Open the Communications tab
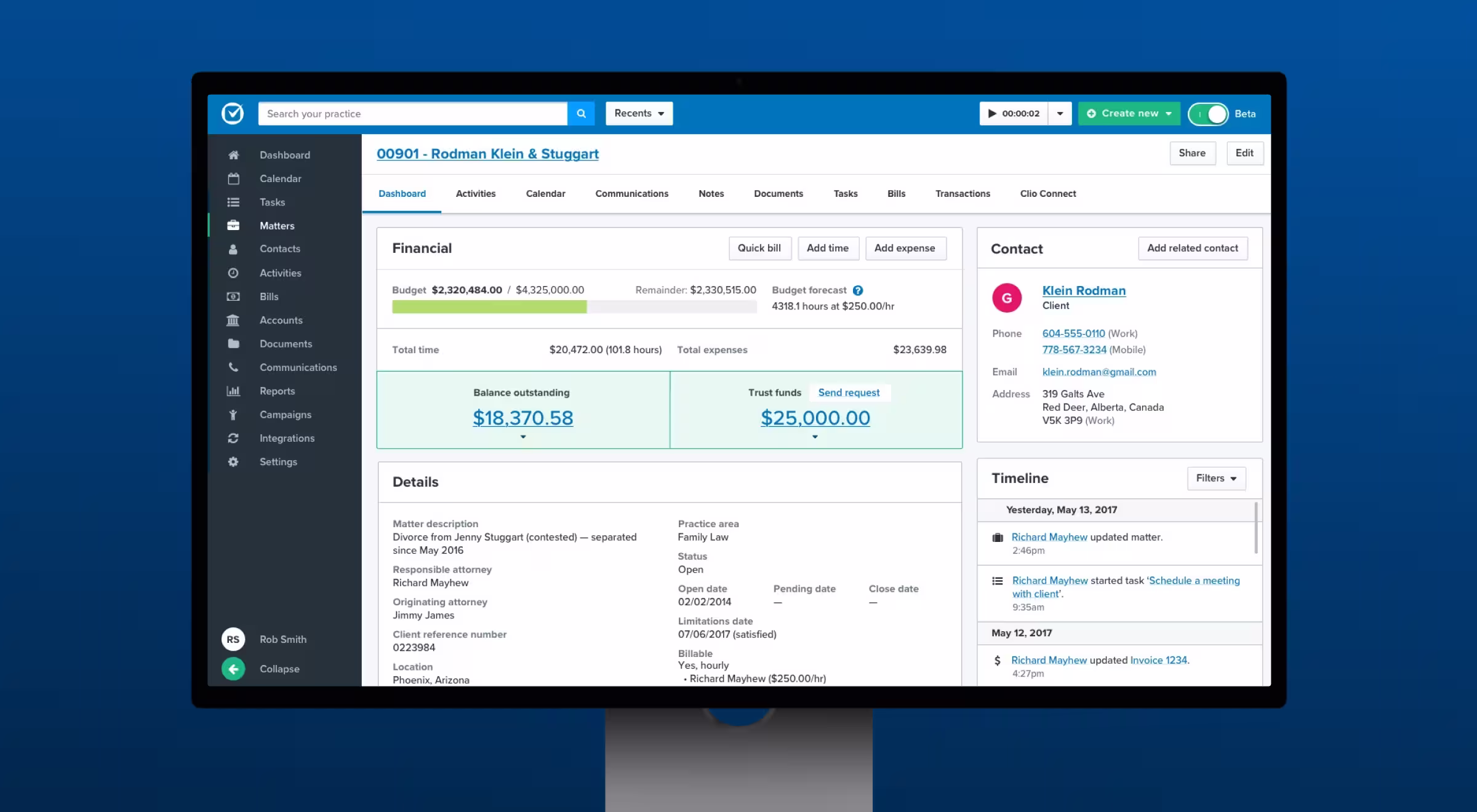1477x812 pixels. tap(631, 194)
